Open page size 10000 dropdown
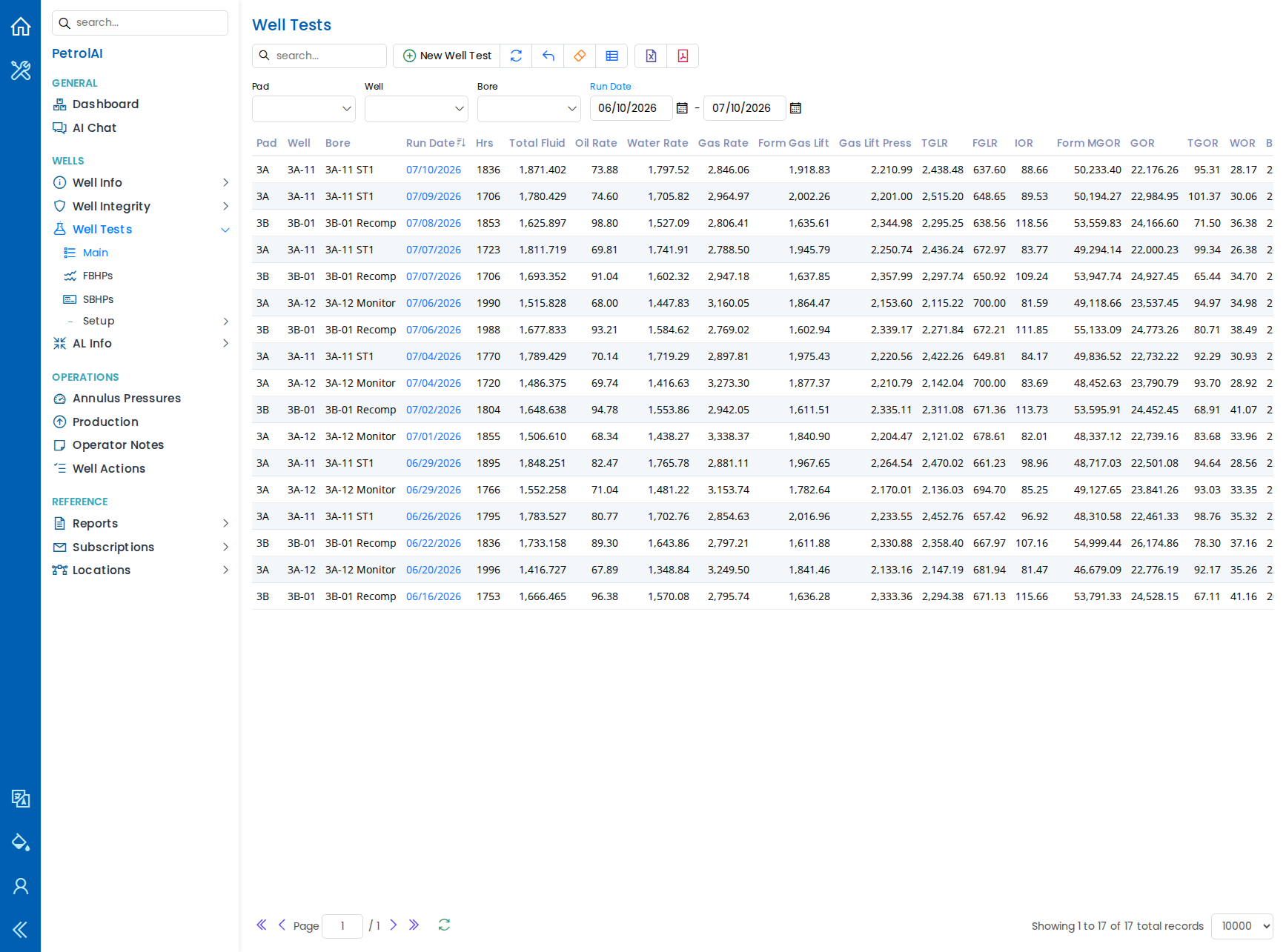 [1242, 926]
